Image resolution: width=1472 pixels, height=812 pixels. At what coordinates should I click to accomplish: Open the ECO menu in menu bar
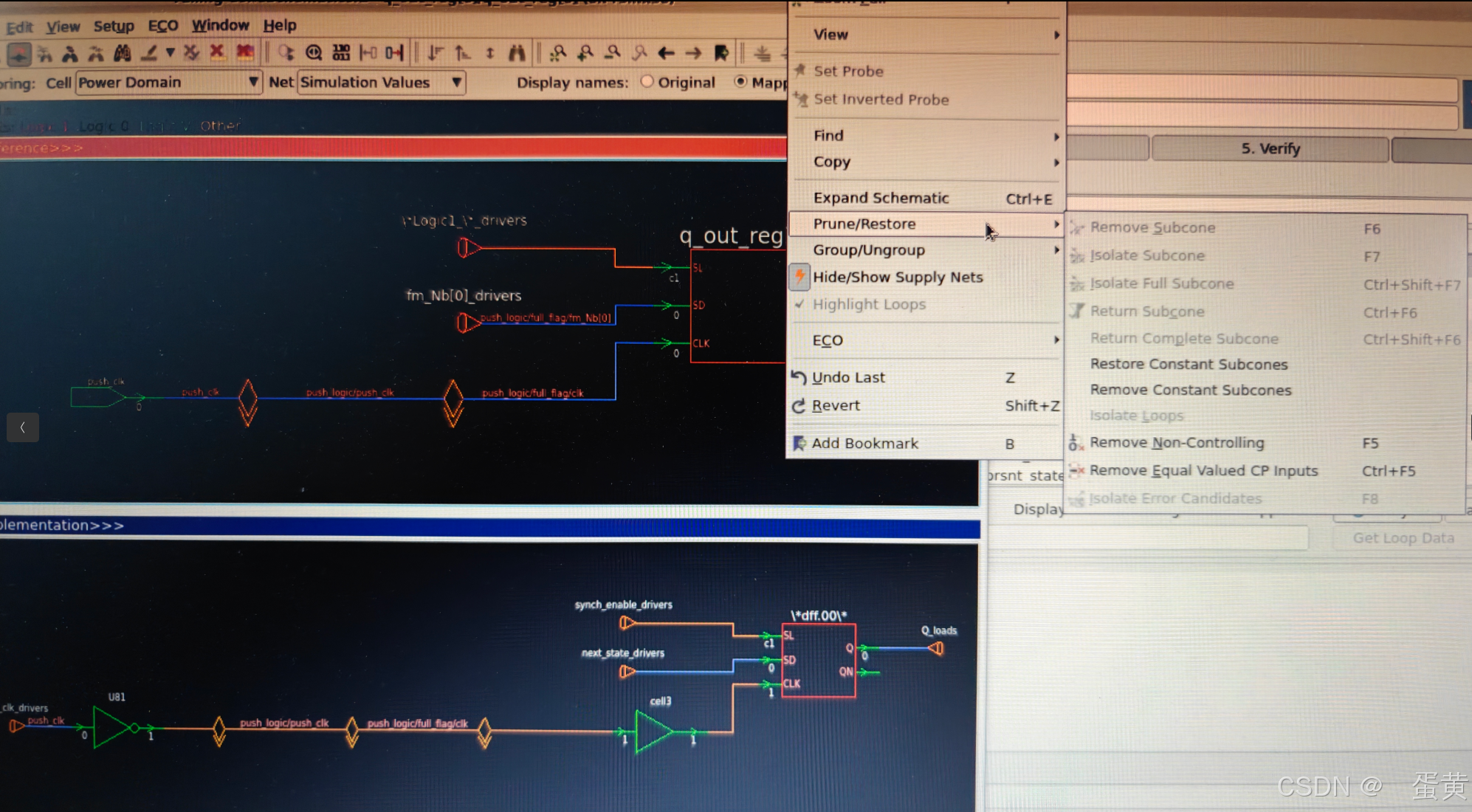tap(163, 26)
